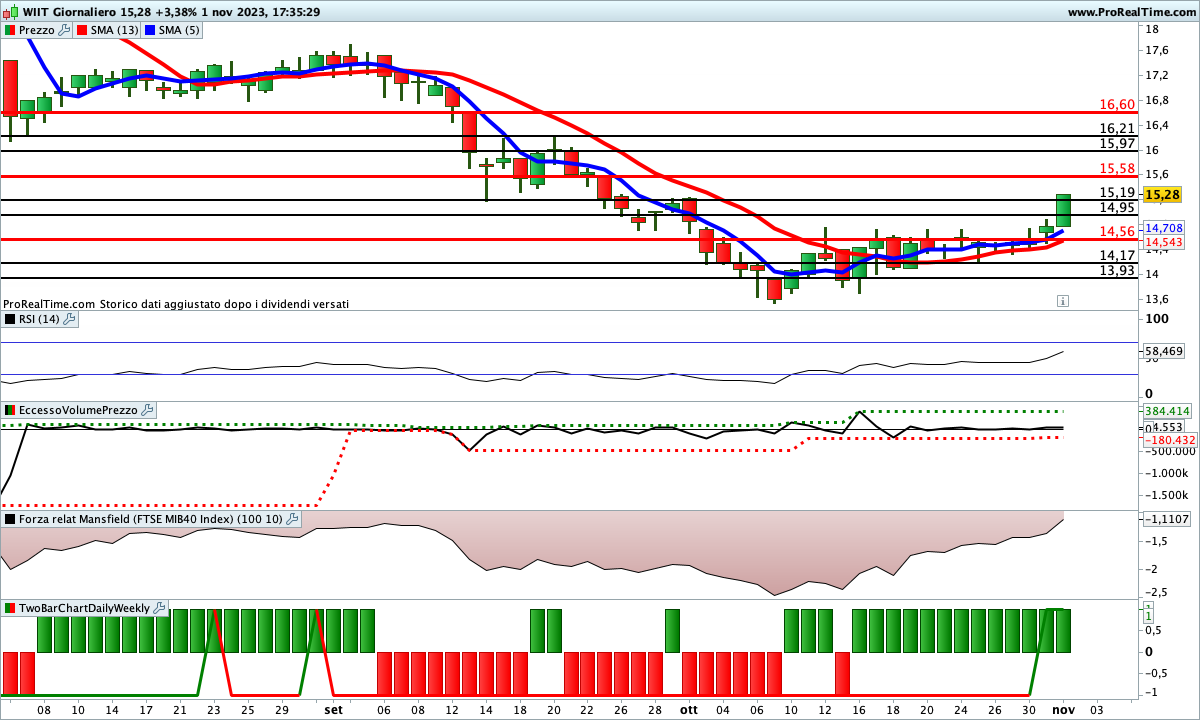Click the 16,60 red resistance level label

click(1117, 104)
